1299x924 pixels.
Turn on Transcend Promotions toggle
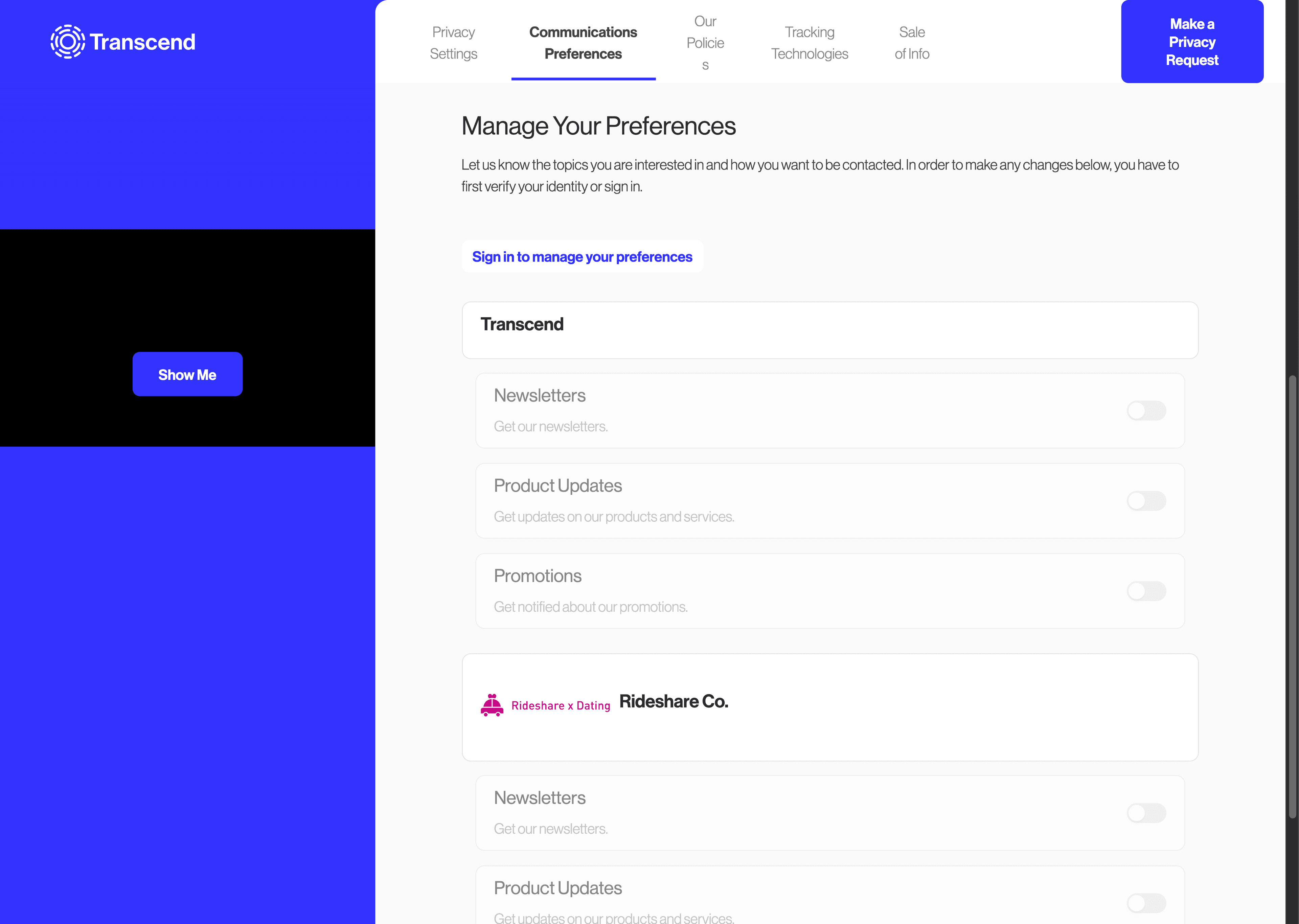(1146, 591)
